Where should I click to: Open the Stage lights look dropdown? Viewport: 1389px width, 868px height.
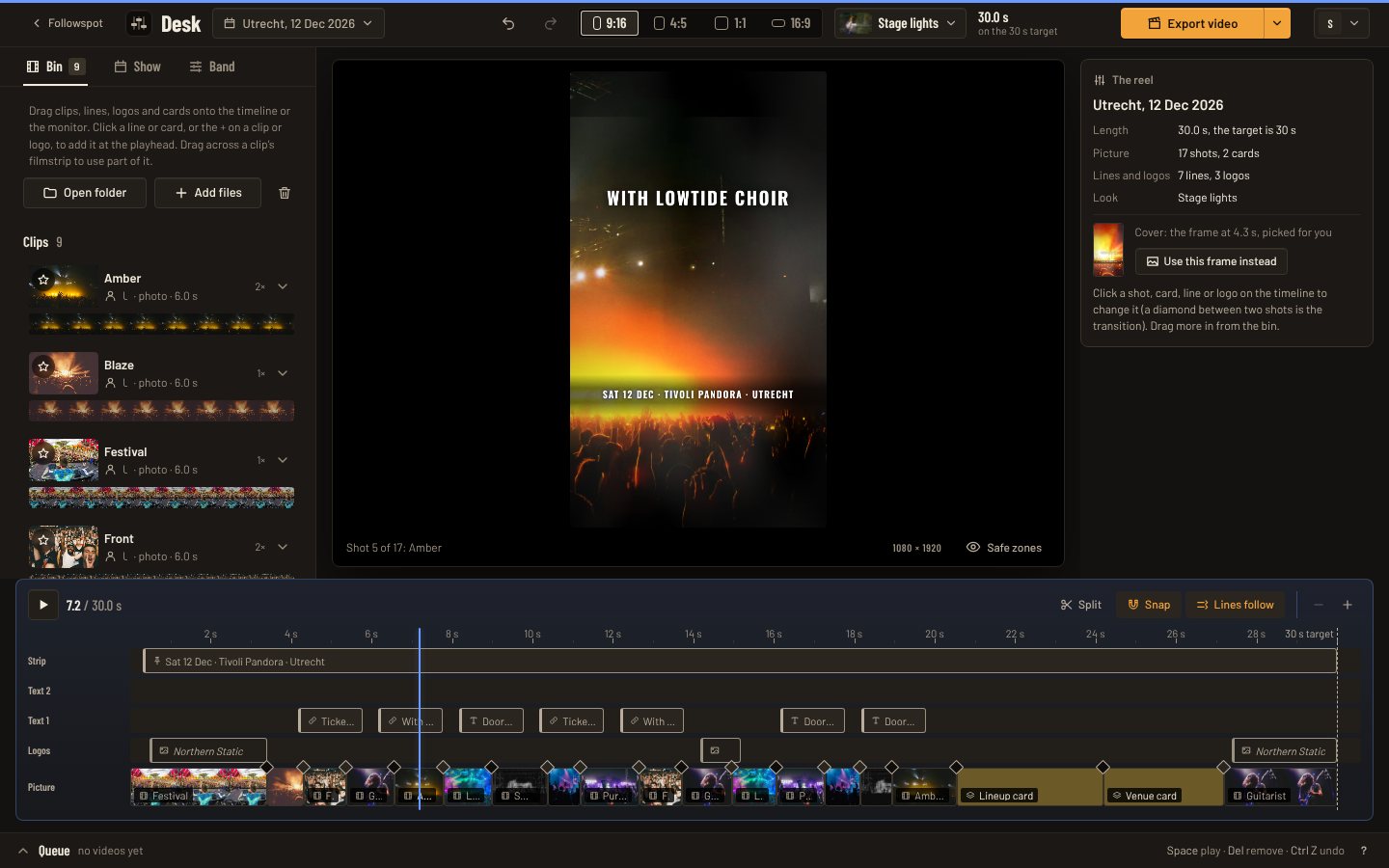coord(900,23)
